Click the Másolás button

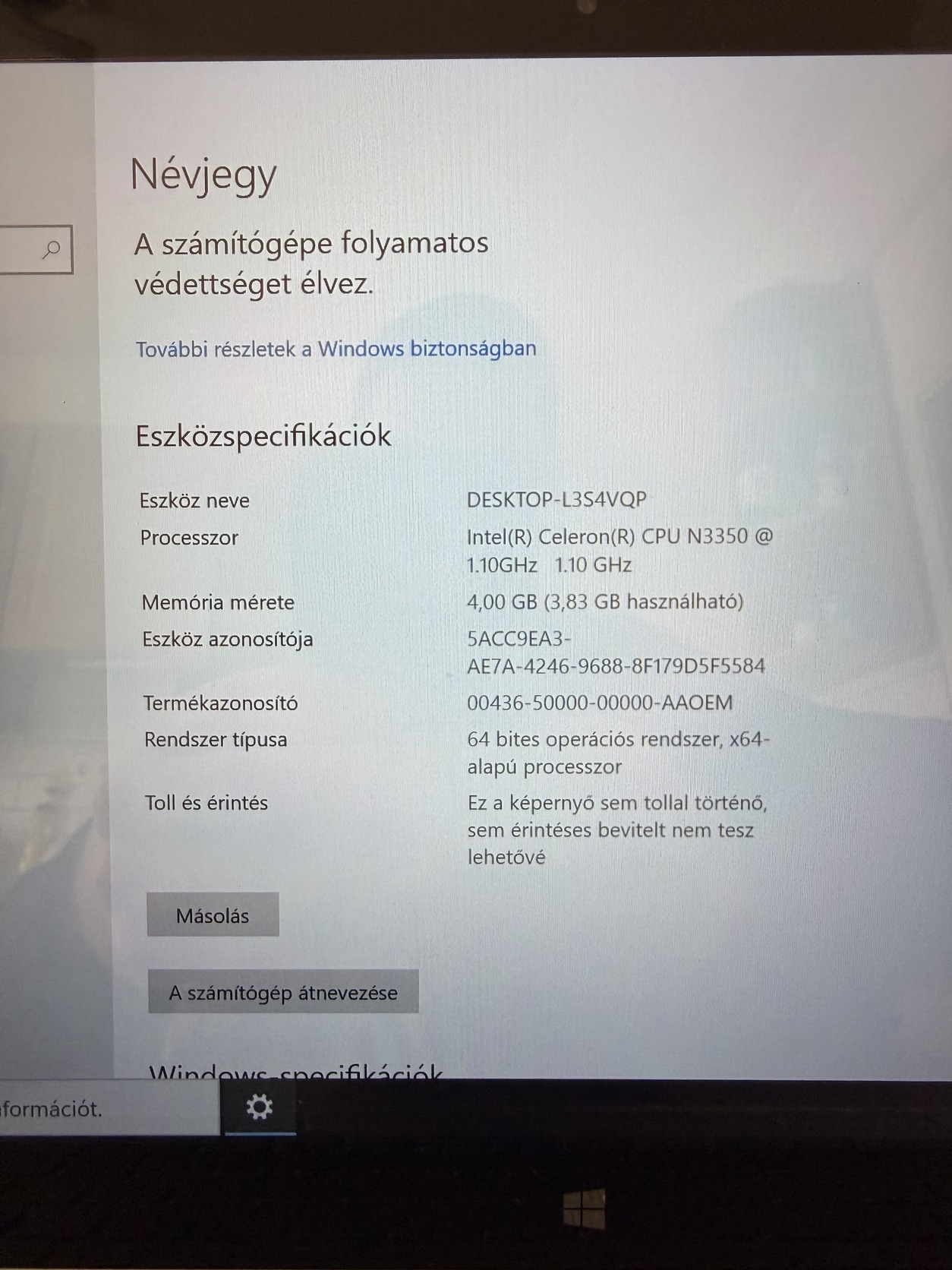pos(213,915)
